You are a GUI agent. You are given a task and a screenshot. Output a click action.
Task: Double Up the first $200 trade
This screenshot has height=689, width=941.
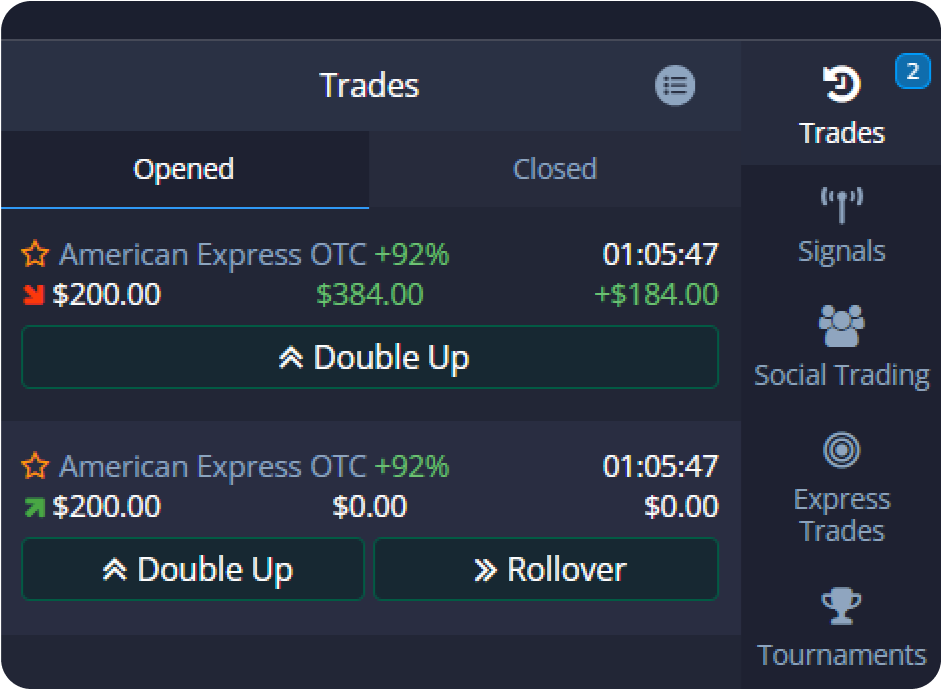pyautogui.click(x=370, y=357)
